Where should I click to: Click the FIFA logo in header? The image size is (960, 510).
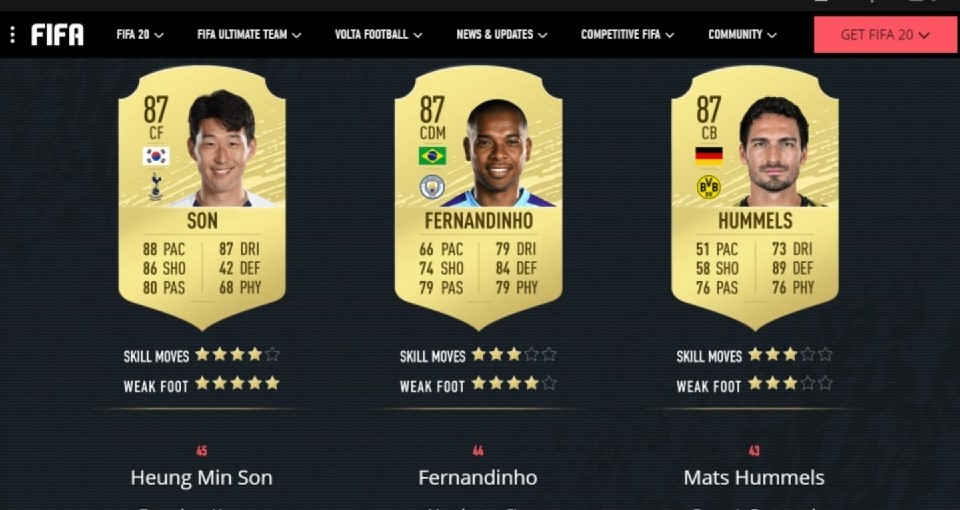coord(58,35)
